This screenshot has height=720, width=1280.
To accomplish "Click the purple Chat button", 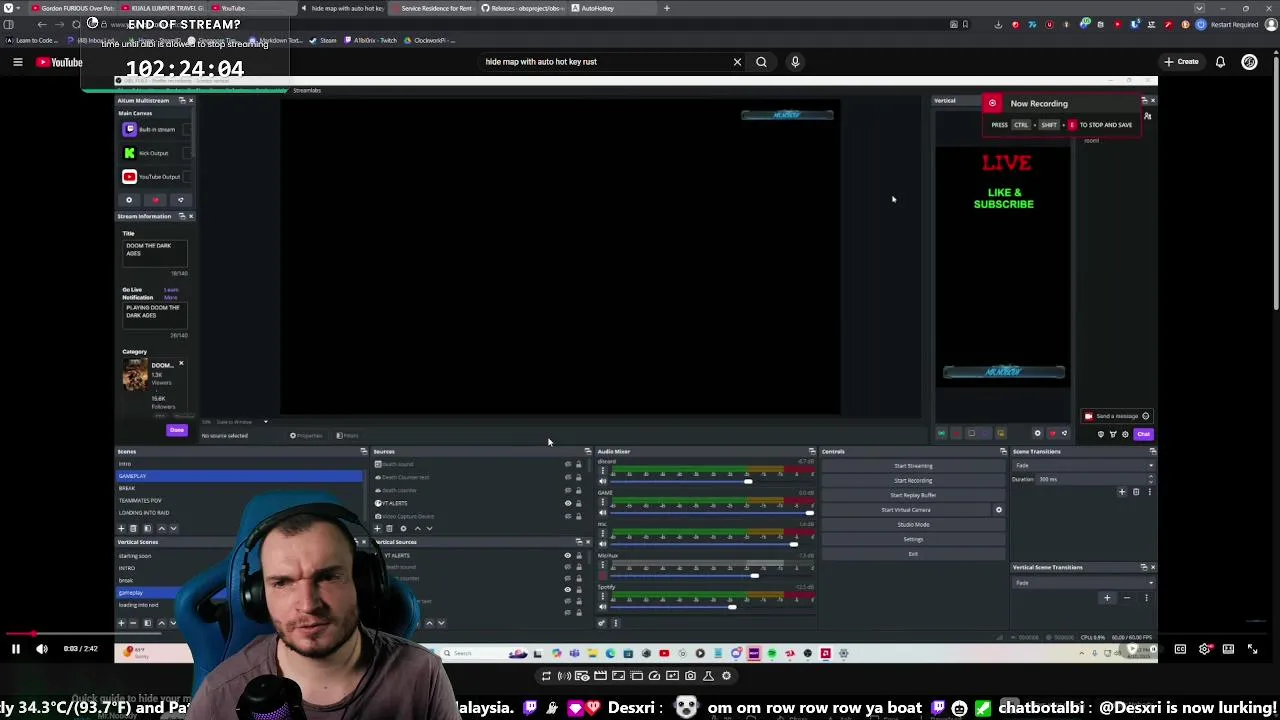I will tap(1143, 434).
